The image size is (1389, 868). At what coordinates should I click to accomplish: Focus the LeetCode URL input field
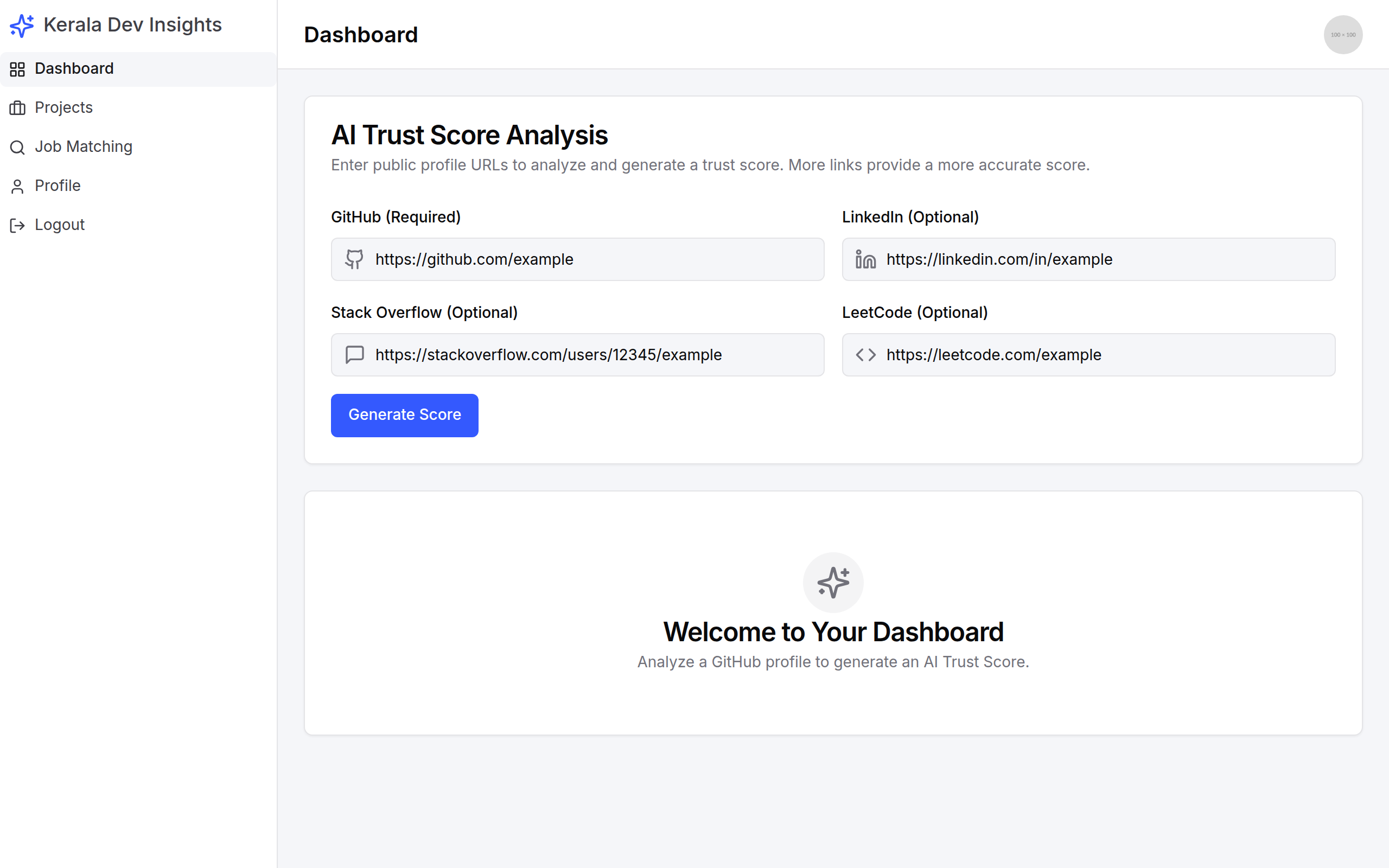click(1089, 355)
